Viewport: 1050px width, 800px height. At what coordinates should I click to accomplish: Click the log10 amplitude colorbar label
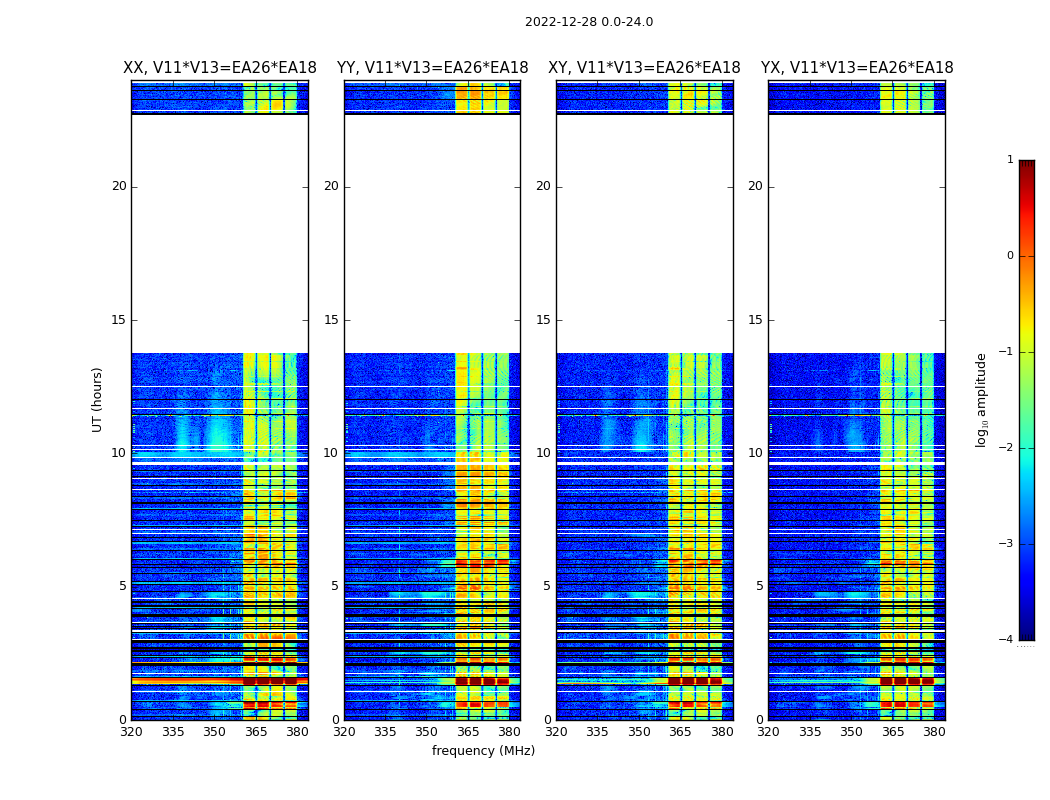coord(982,399)
